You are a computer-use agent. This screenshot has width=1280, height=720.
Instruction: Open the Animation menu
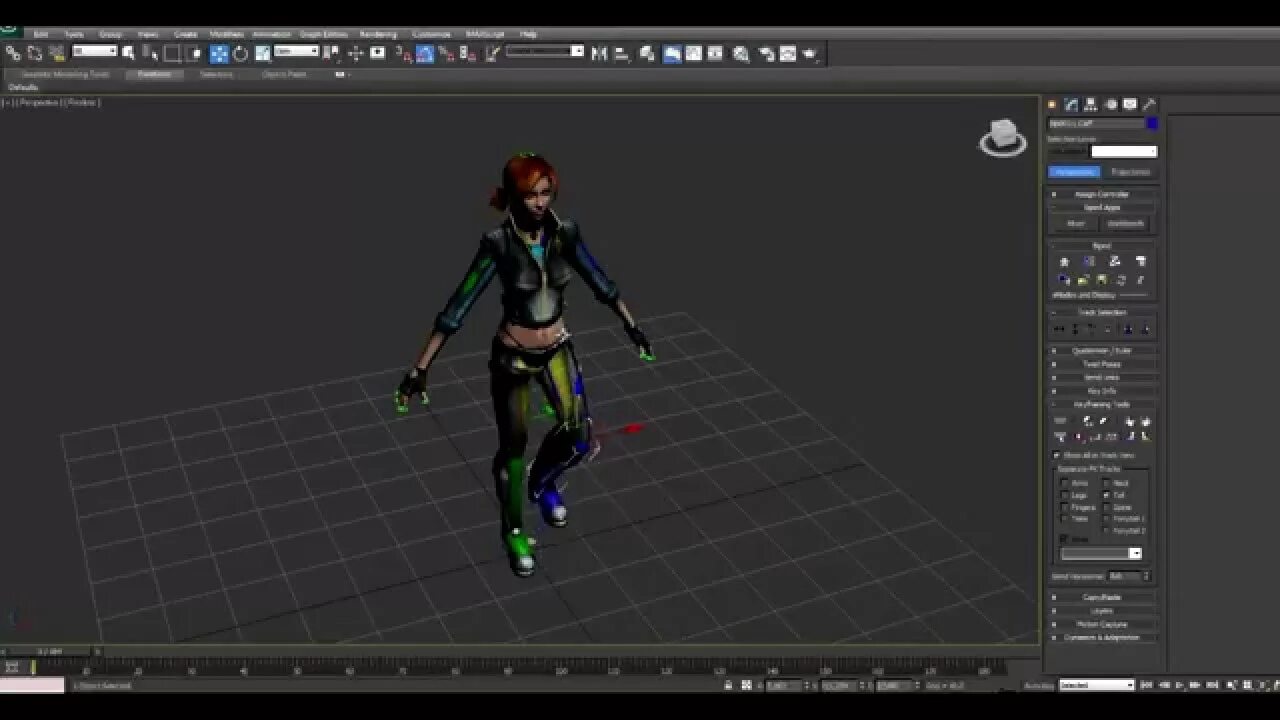coord(271,34)
